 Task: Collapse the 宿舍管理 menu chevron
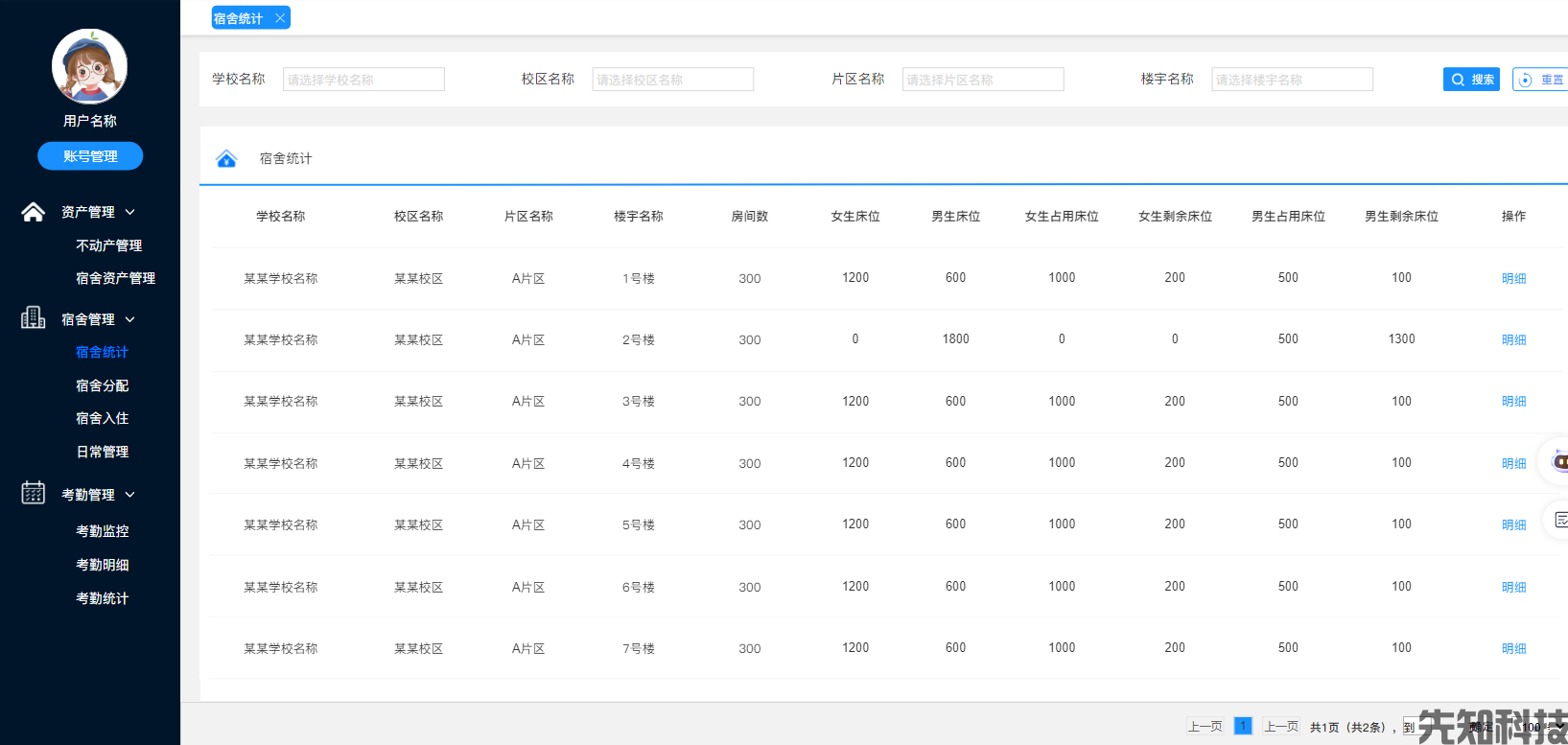click(130, 319)
